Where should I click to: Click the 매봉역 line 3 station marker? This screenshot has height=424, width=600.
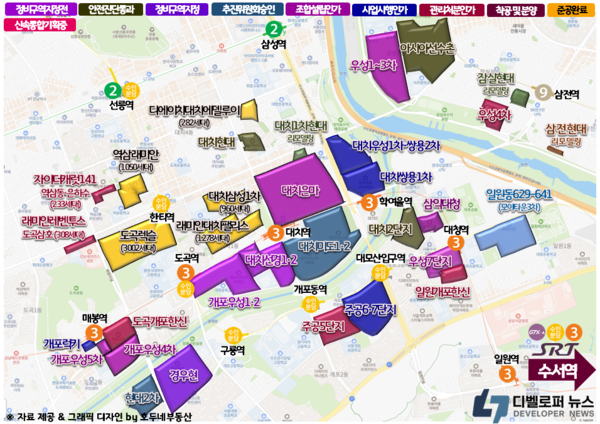[95, 330]
